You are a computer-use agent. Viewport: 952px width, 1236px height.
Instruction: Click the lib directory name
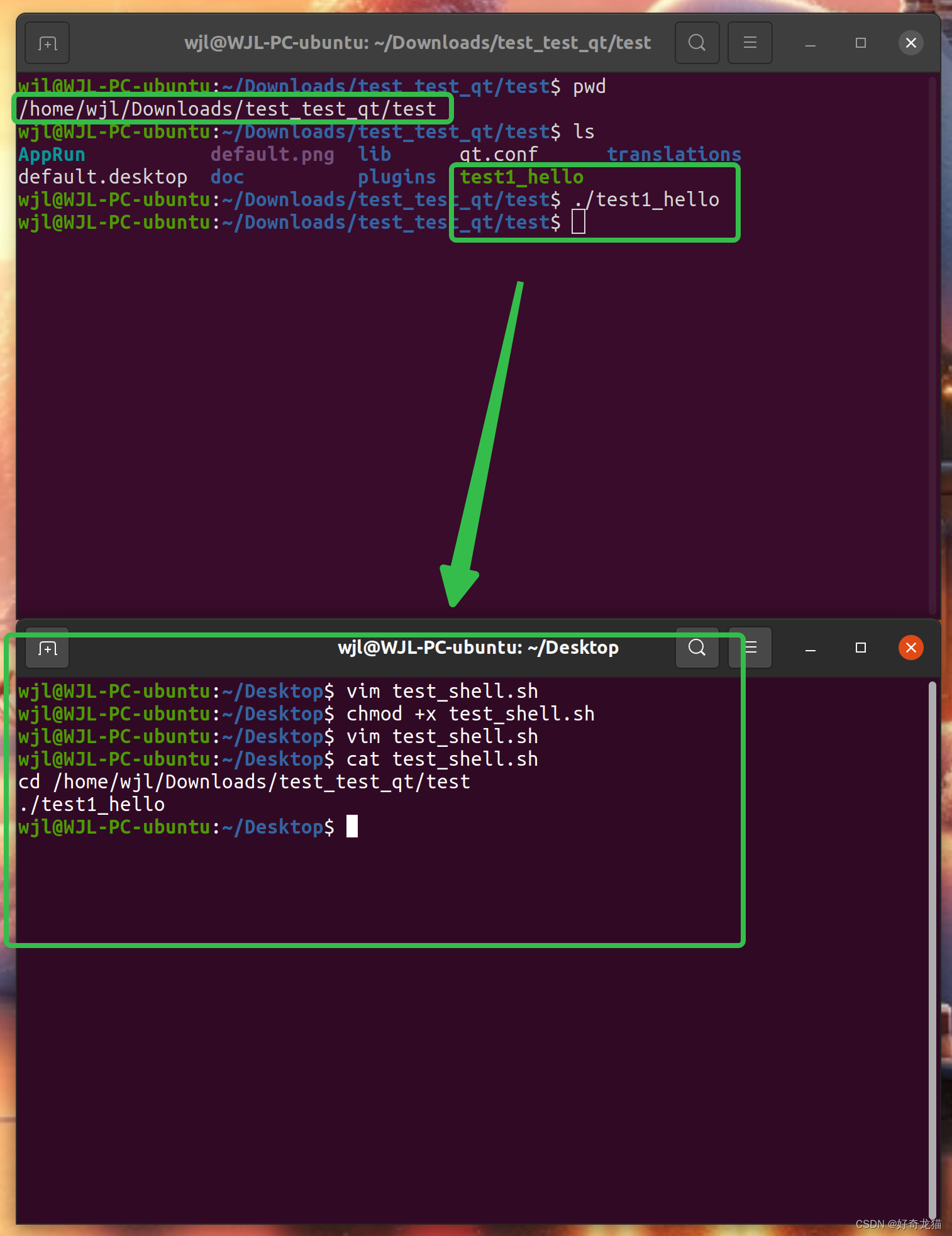click(375, 155)
